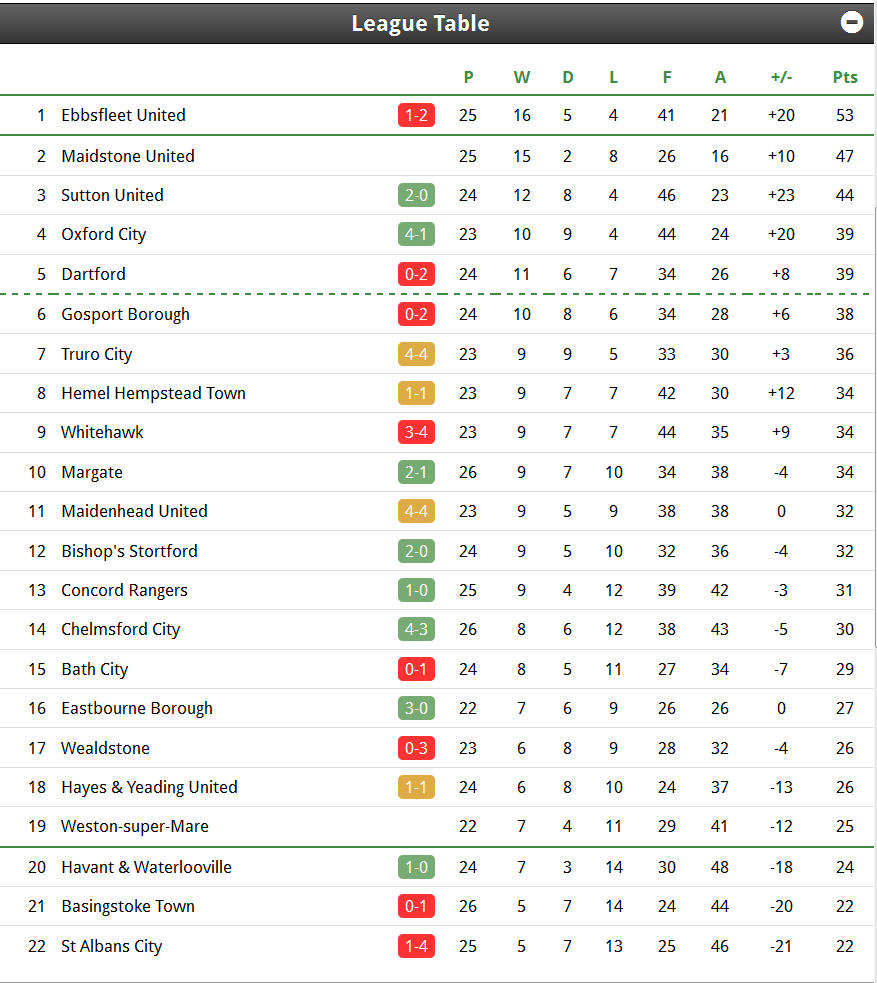Image resolution: width=877 pixels, height=983 pixels.
Task: Click Eastbourne Borough's green 3-0 result badge
Action: pos(416,708)
